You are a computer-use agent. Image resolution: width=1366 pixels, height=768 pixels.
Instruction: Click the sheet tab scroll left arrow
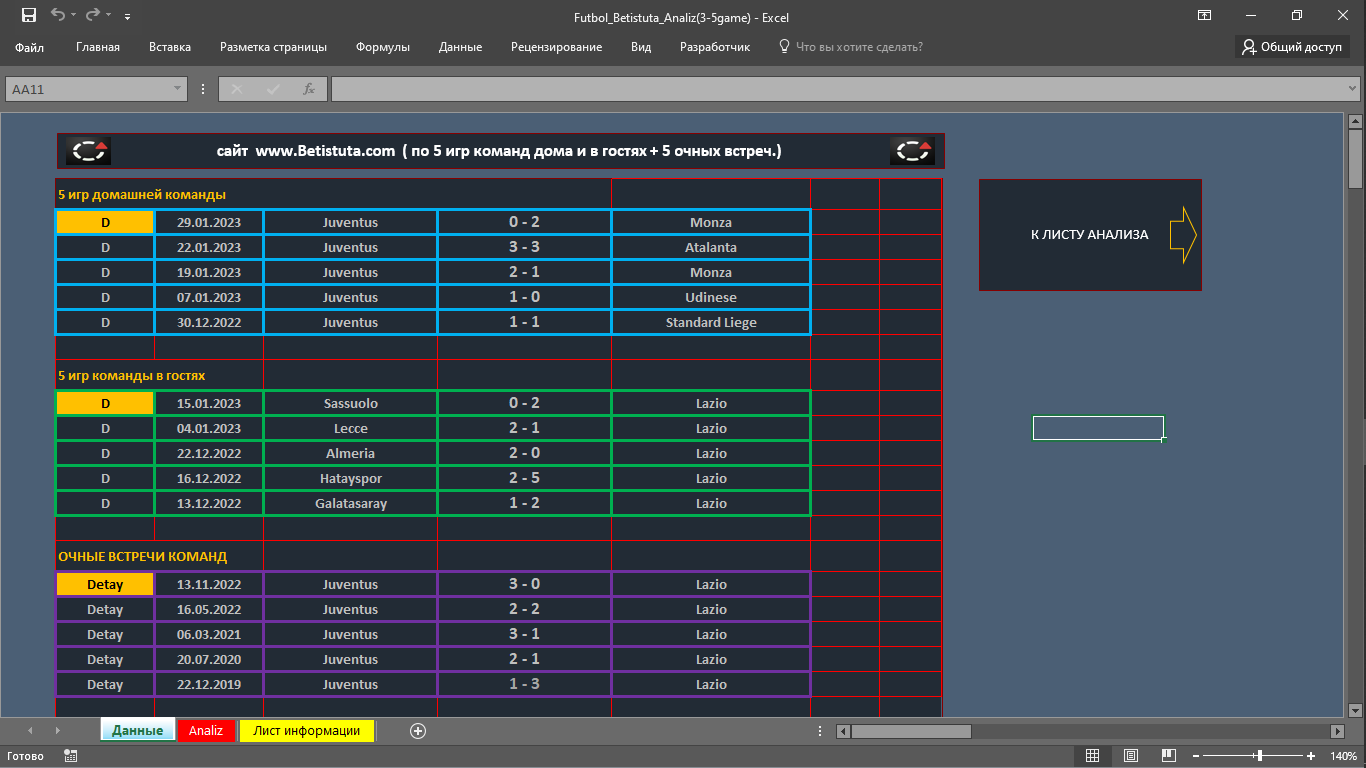30,731
